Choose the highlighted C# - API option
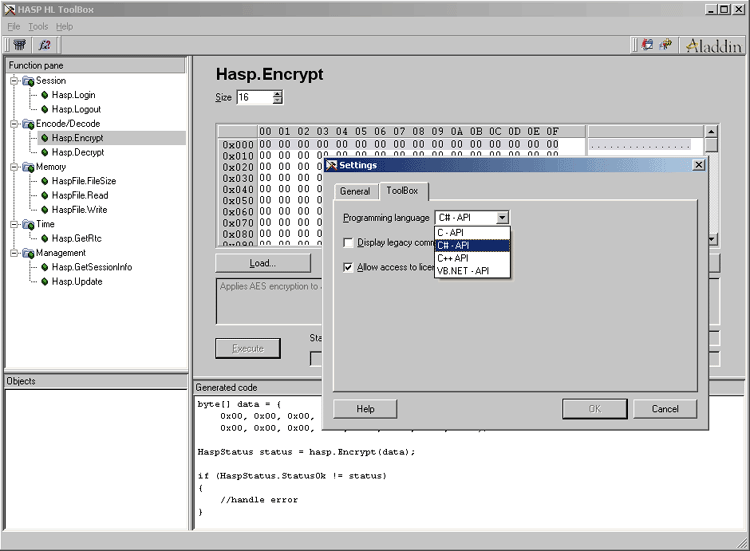The height and width of the screenshot is (551, 750). (x=473, y=245)
